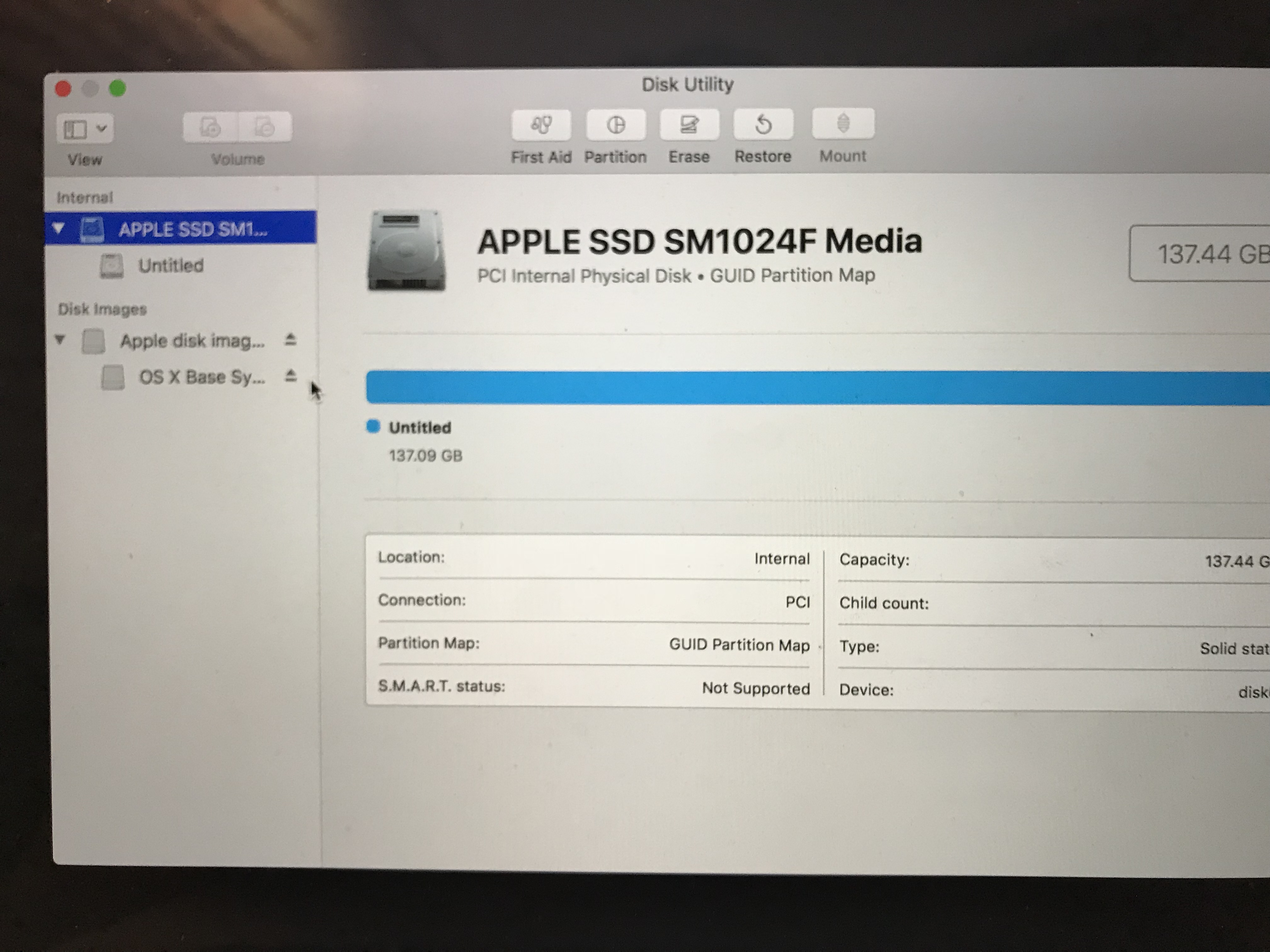This screenshot has height=952, width=1270.
Task: Click the 137.09 GB partition size
Action: pyautogui.click(x=426, y=456)
